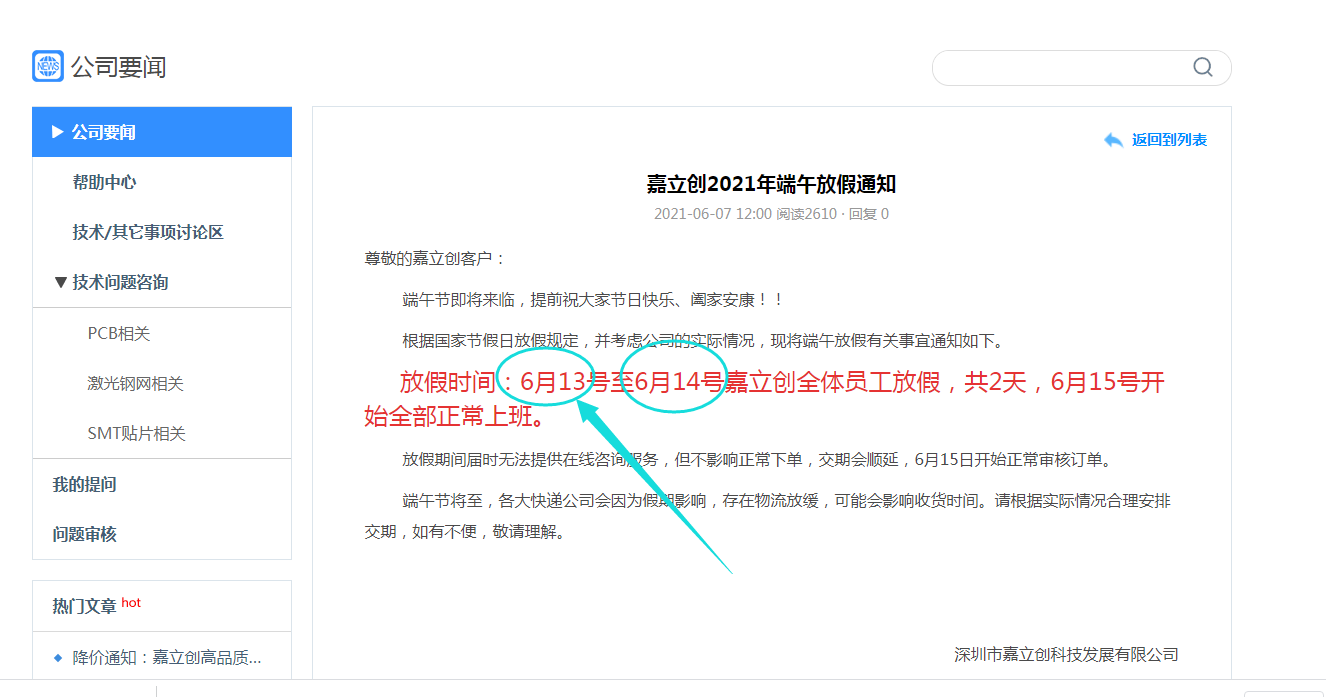Open the 公司要闻 sidebar tab
Image resolution: width=1326 pixels, height=697 pixels.
(x=162, y=132)
